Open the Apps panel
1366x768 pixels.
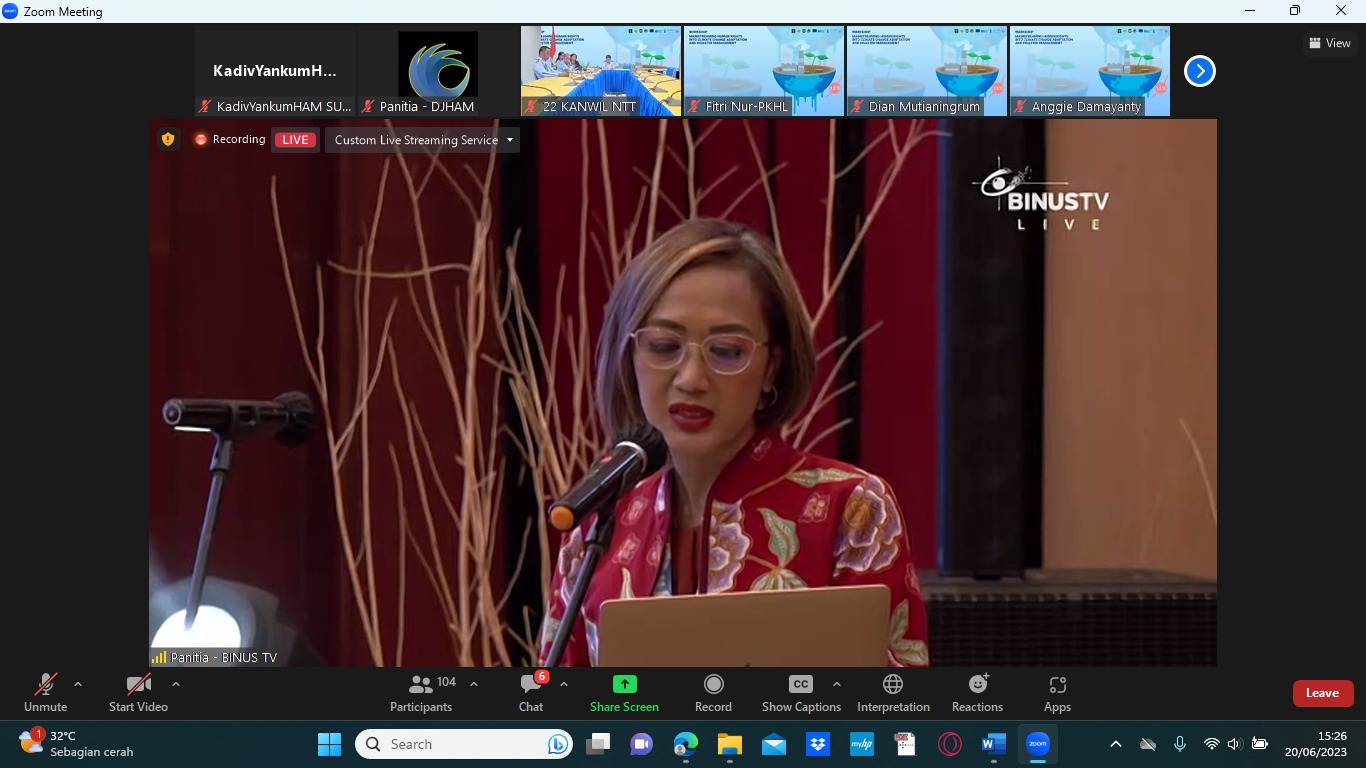1057,685
